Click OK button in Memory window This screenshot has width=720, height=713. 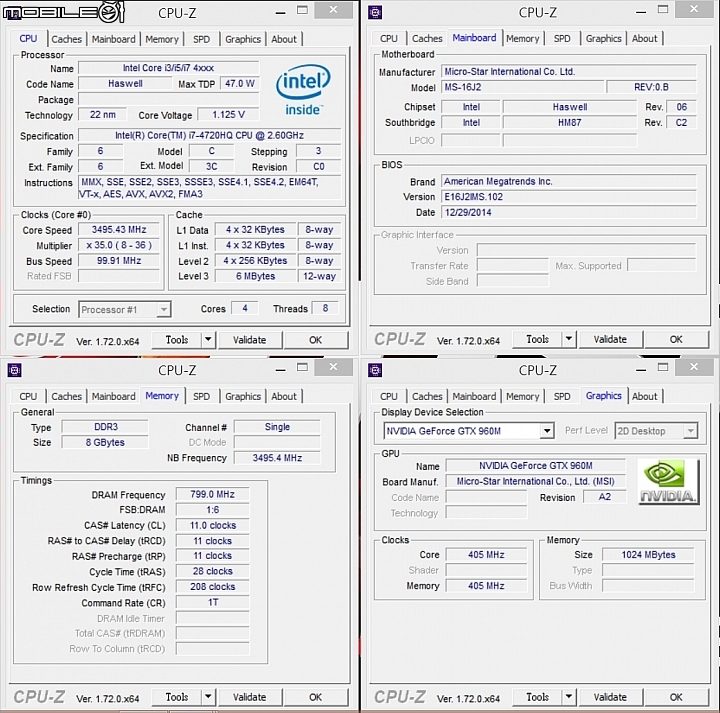click(x=315, y=696)
